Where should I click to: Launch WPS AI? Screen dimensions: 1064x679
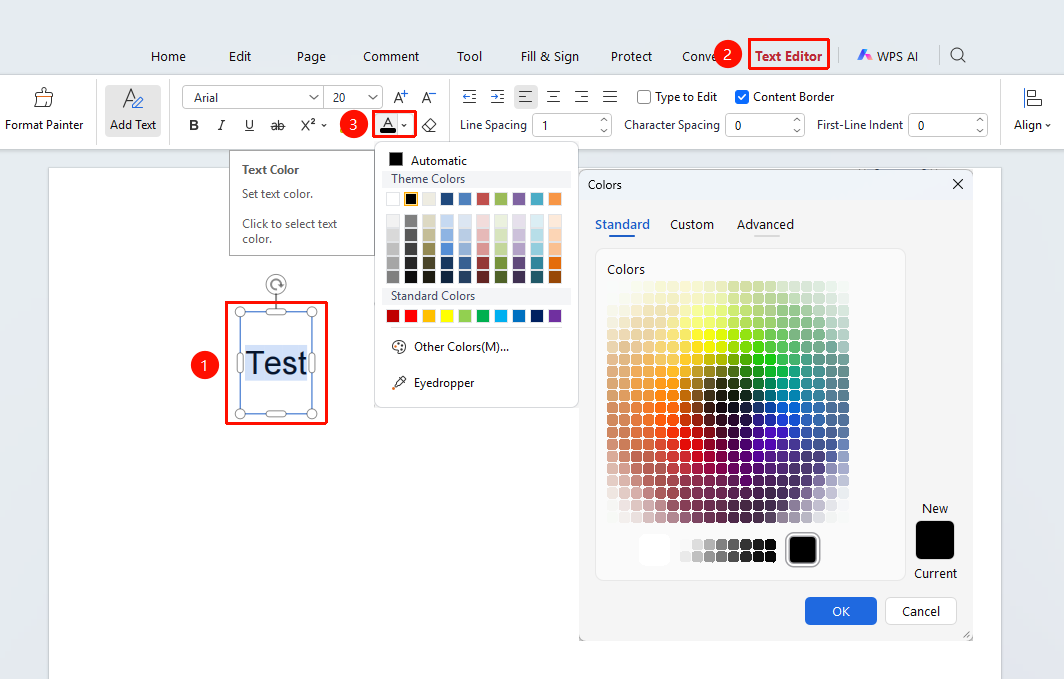point(888,56)
